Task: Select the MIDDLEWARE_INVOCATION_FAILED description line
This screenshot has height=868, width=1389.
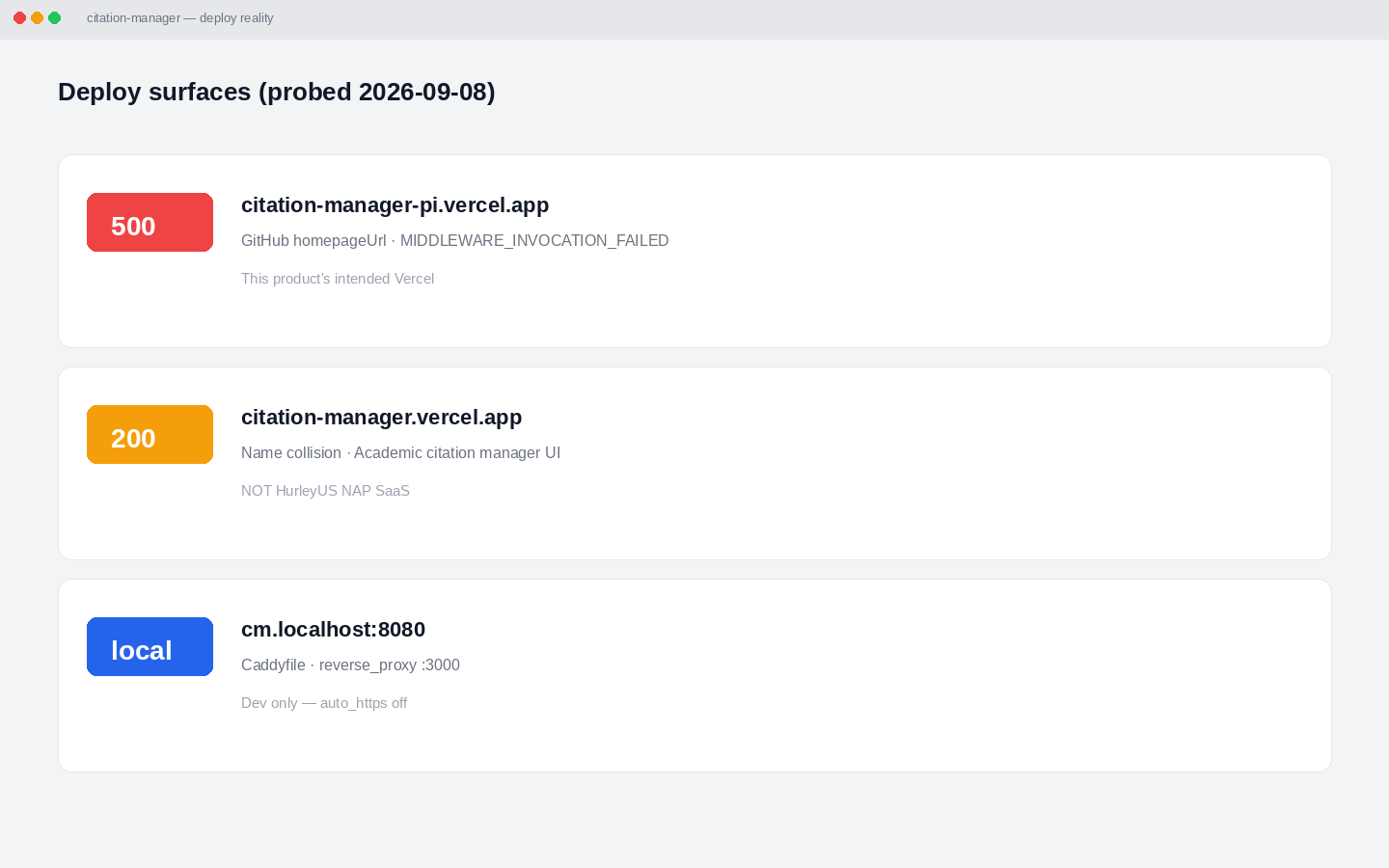Action: pyautogui.click(x=454, y=240)
